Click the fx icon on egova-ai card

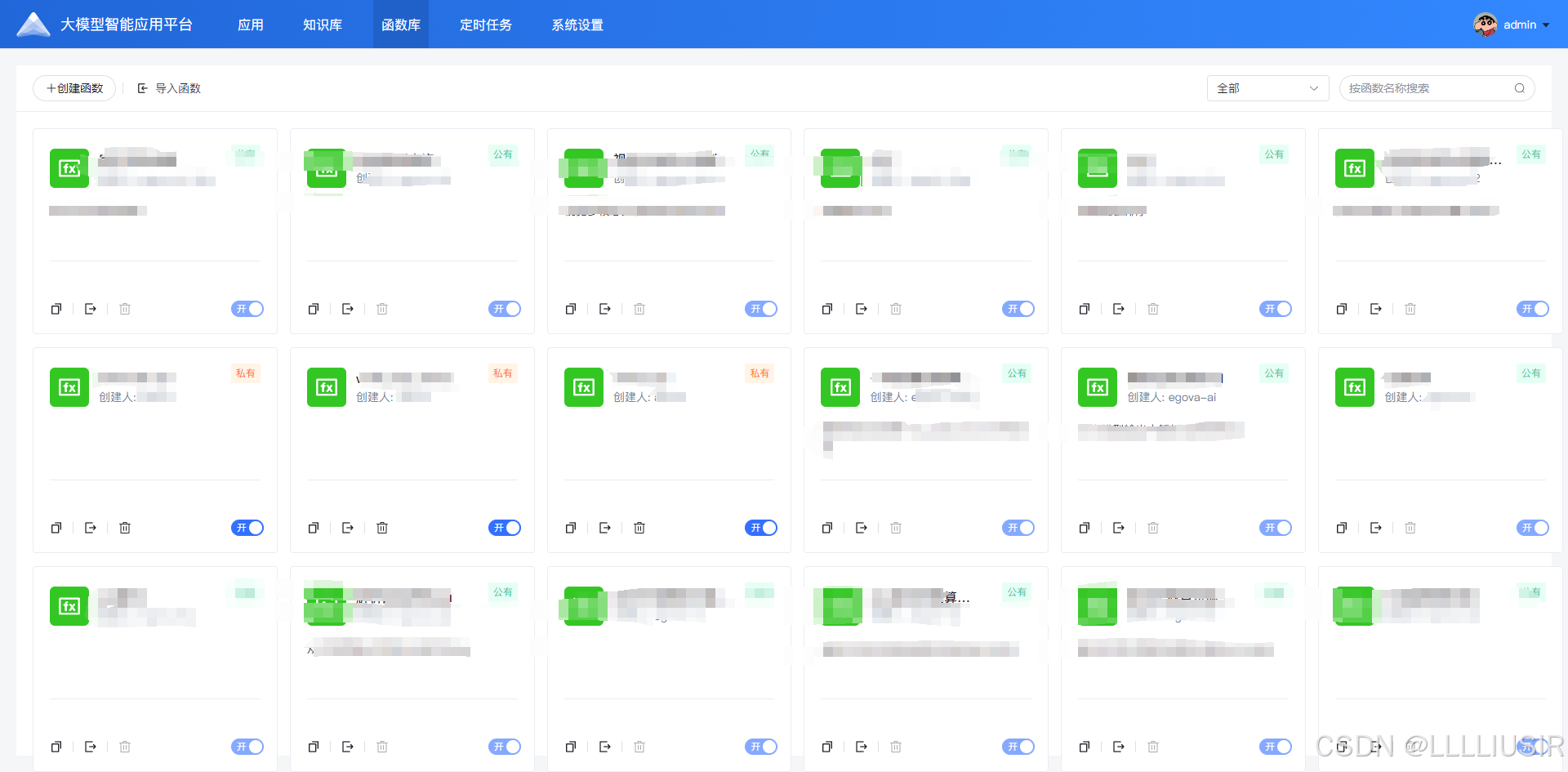pos(1098,387)
